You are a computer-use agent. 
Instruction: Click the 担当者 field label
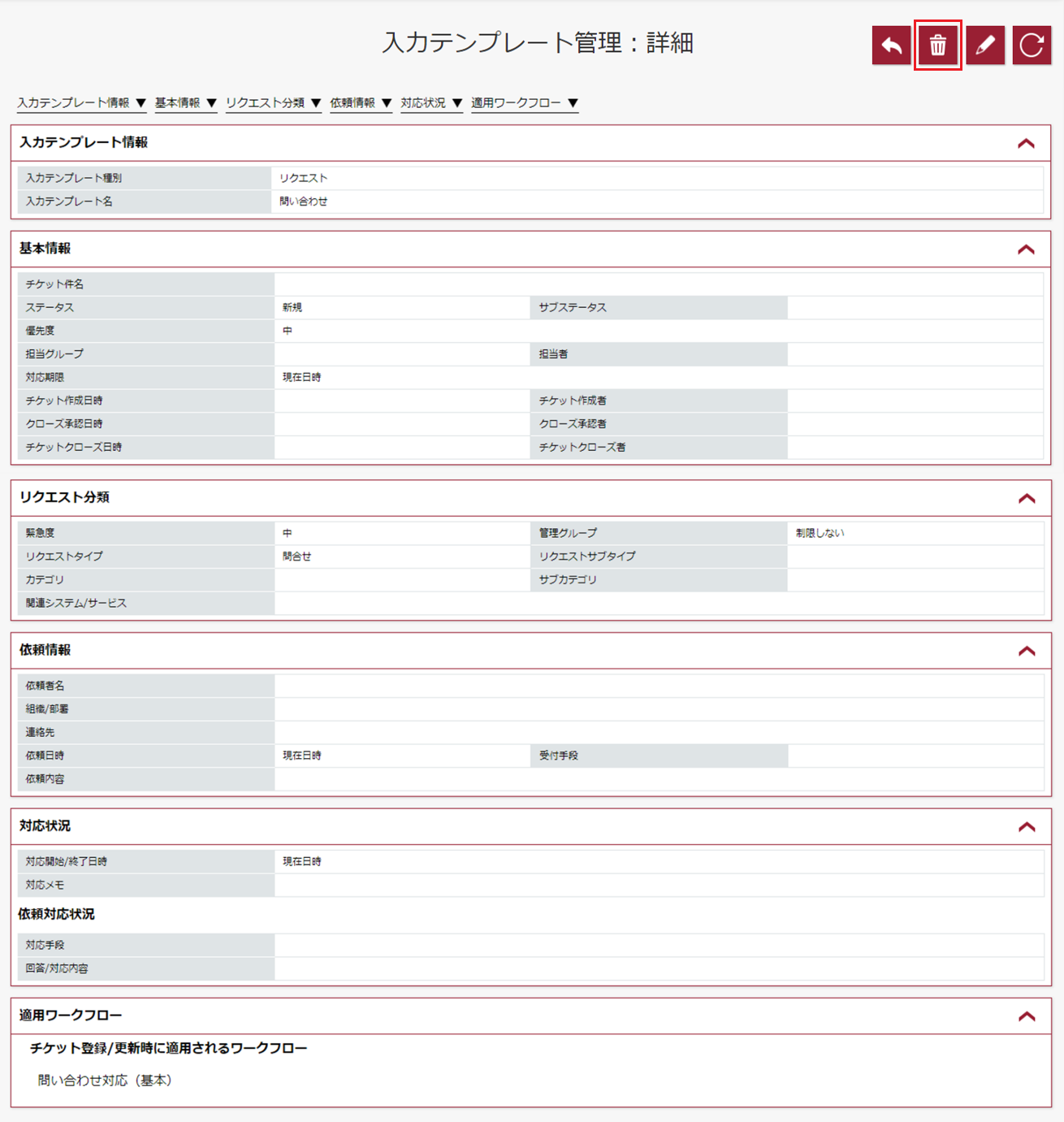click(553, 354)
